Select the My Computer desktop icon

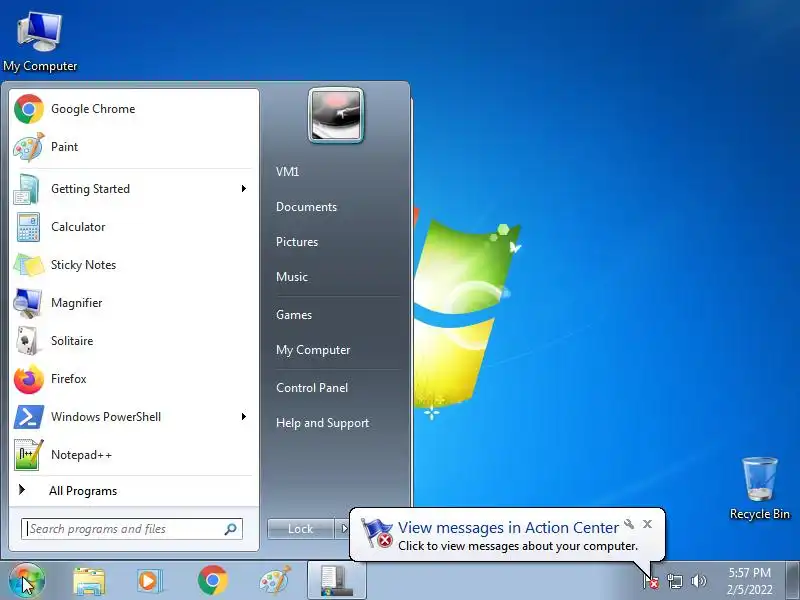click(40, 41)
